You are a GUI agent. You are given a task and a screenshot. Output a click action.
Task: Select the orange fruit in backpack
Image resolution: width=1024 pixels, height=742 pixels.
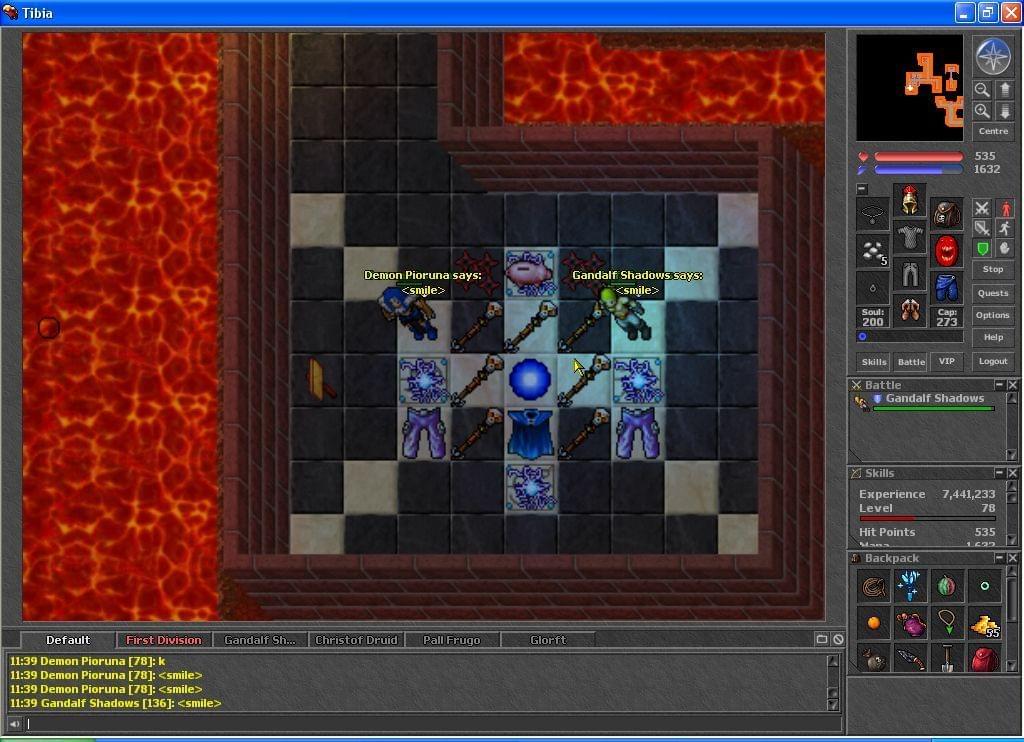pyautogui.click(x=873, y=623)
